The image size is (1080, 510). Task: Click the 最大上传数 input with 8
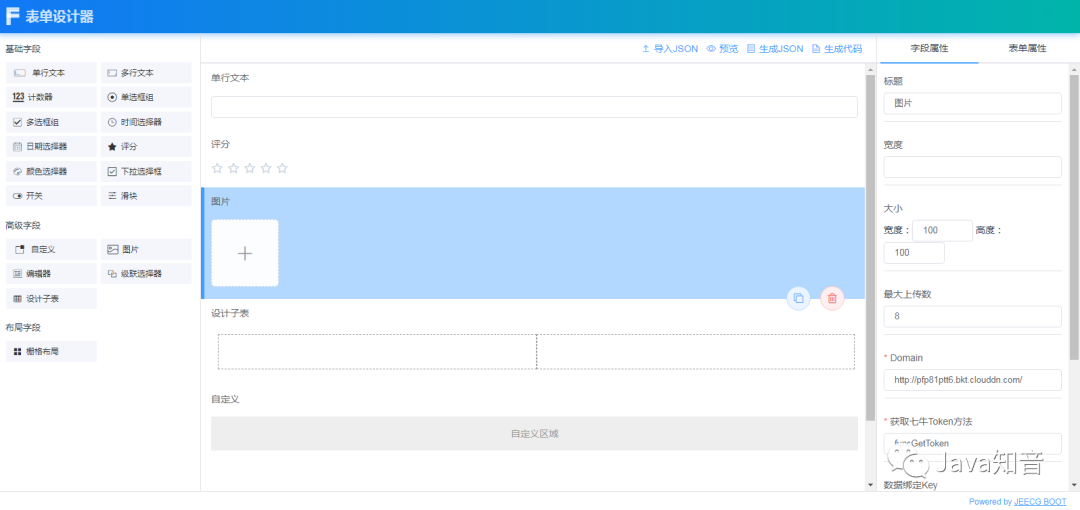(973, 316)
